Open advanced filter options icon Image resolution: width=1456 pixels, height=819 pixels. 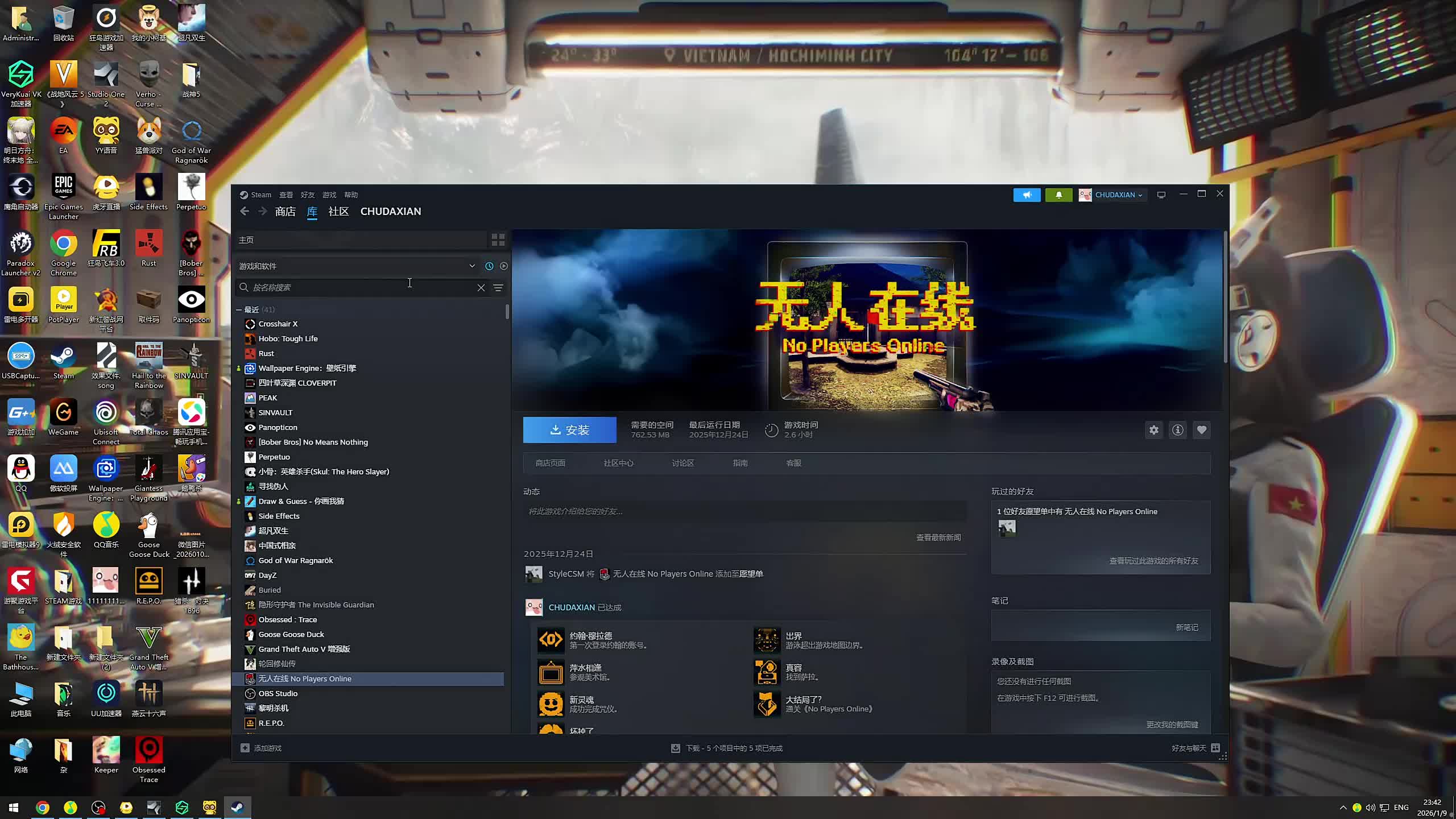pos(498,288)
